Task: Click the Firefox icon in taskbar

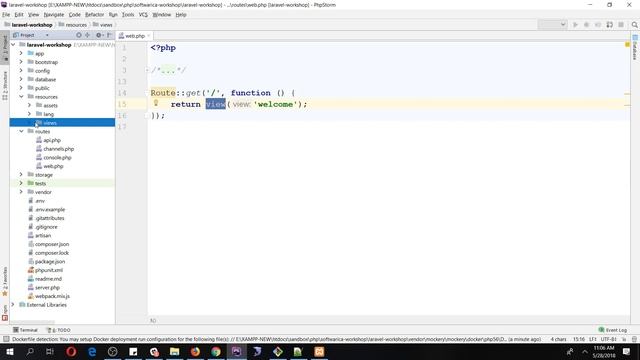Action: point(195,351)
